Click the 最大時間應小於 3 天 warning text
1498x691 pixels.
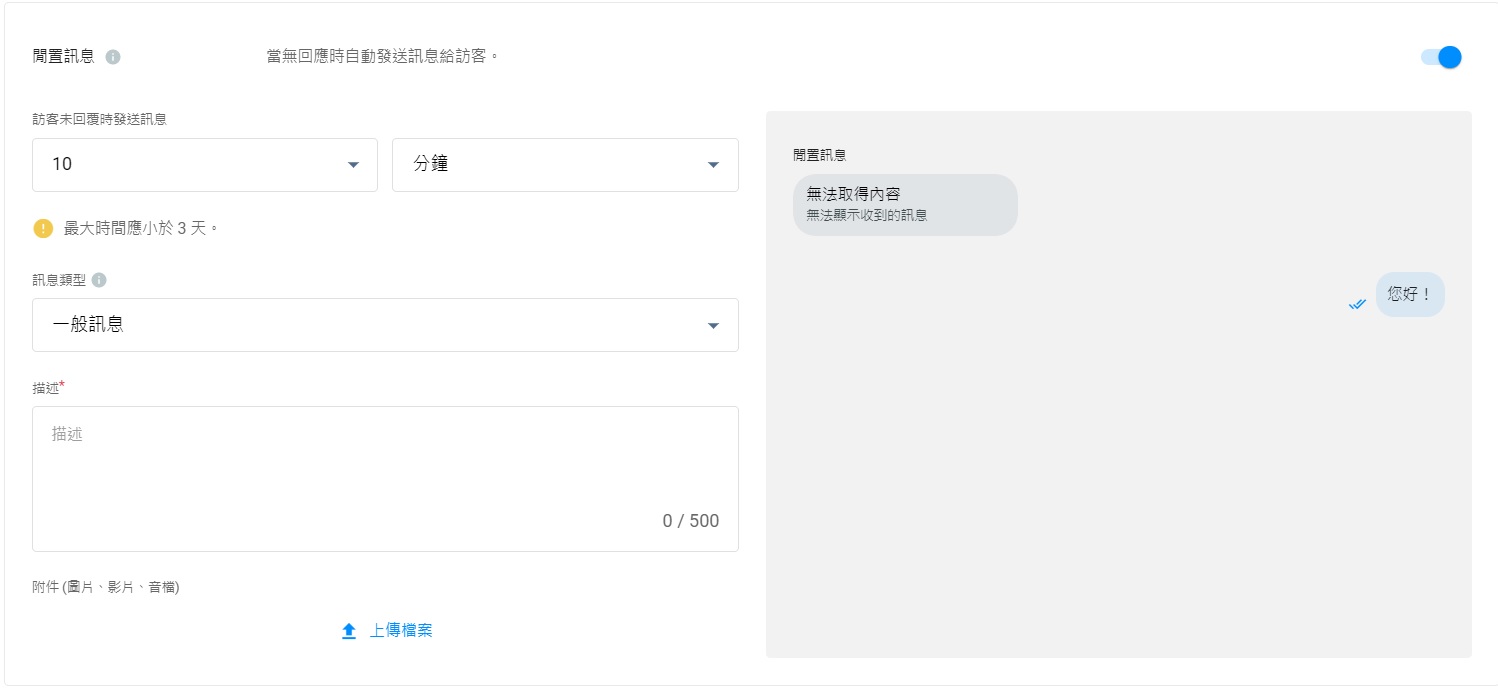coord(141,228)
